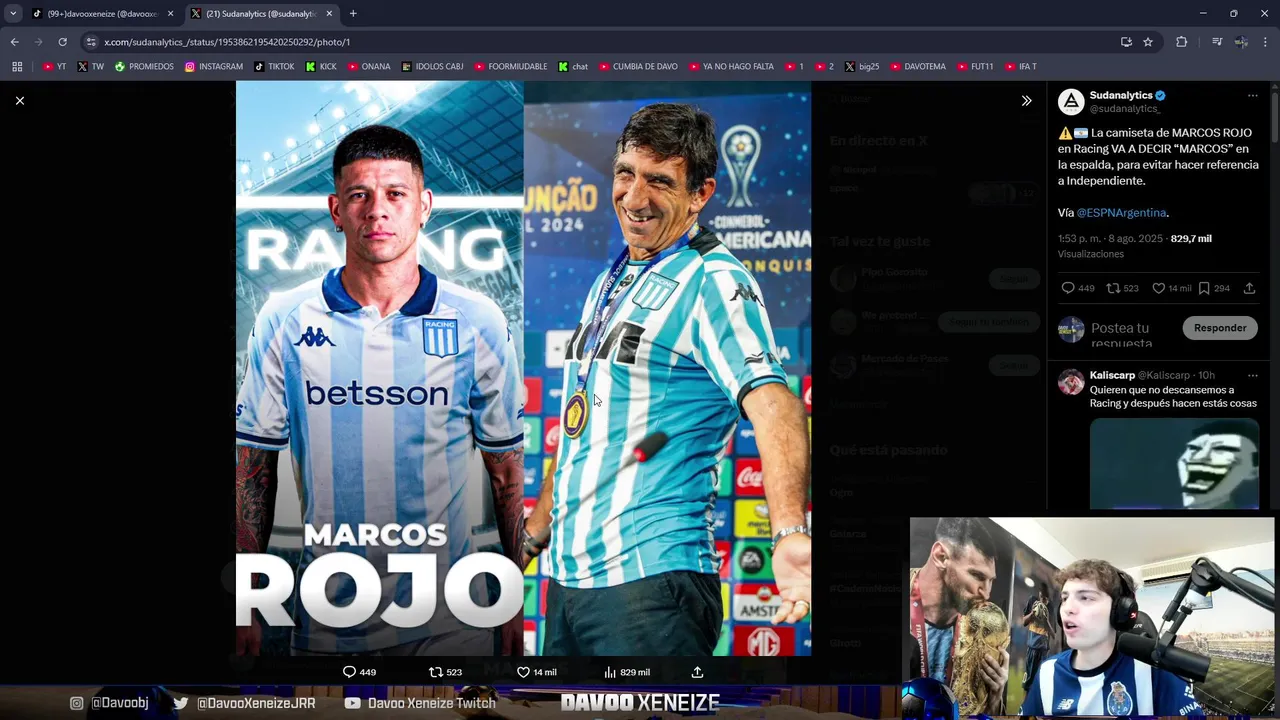This screenshot has width=1280, height=720.
Task: Go back with the browser back arrow
Action: [x=14, y=42]
